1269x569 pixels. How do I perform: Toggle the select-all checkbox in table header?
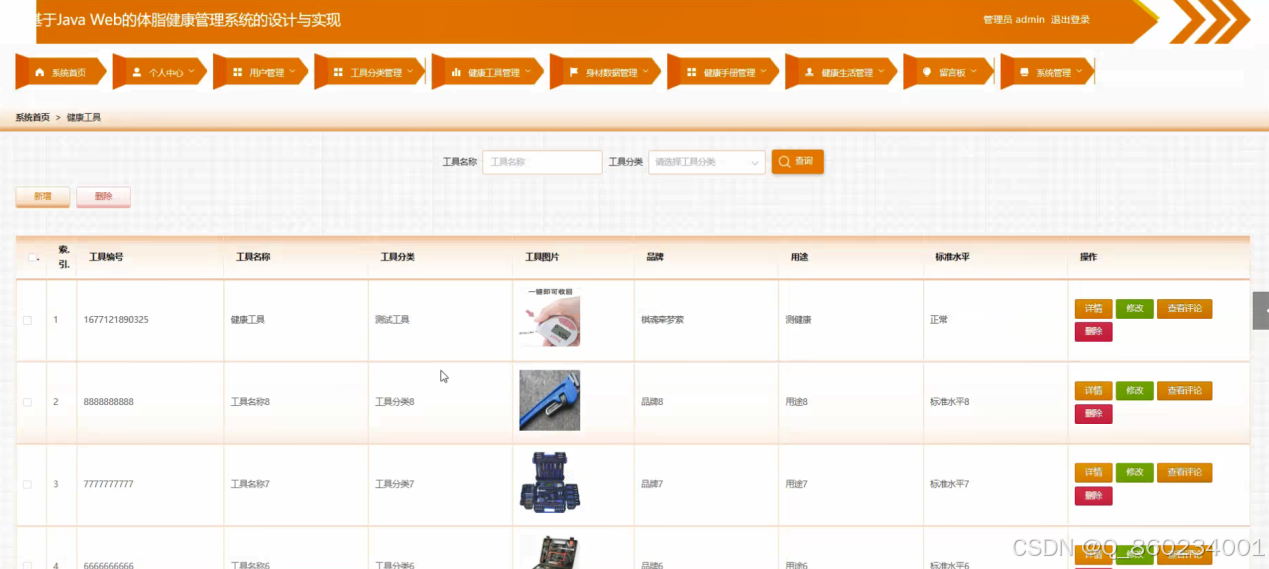pos(32,257)
